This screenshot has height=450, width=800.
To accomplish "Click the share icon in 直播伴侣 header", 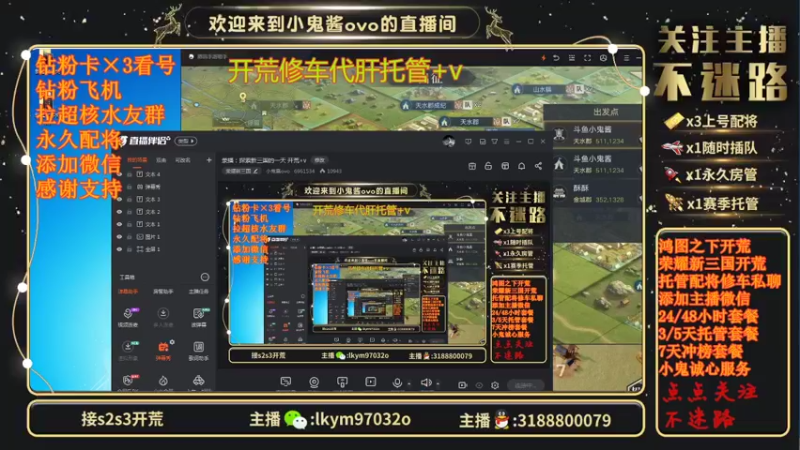I will 538,166.
